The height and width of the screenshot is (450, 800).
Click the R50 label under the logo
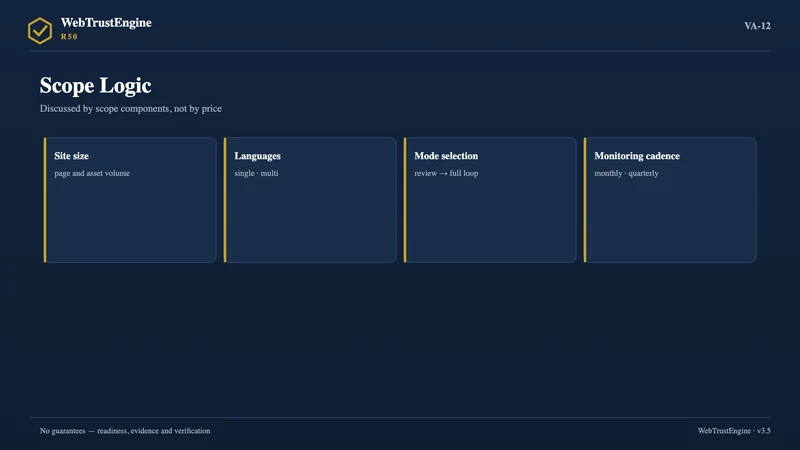(69, 37)
